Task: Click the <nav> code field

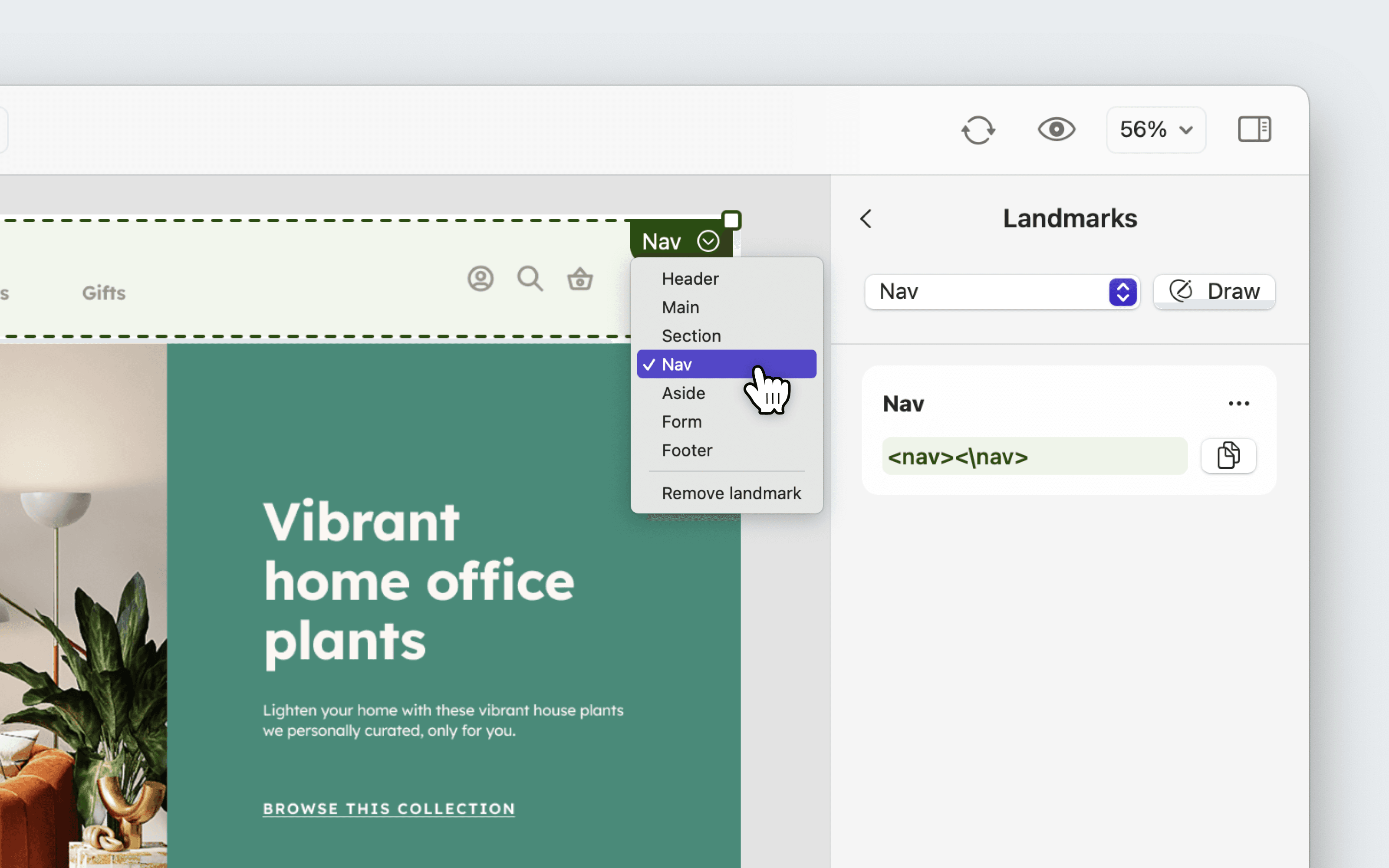Action: coord(1034,457)
